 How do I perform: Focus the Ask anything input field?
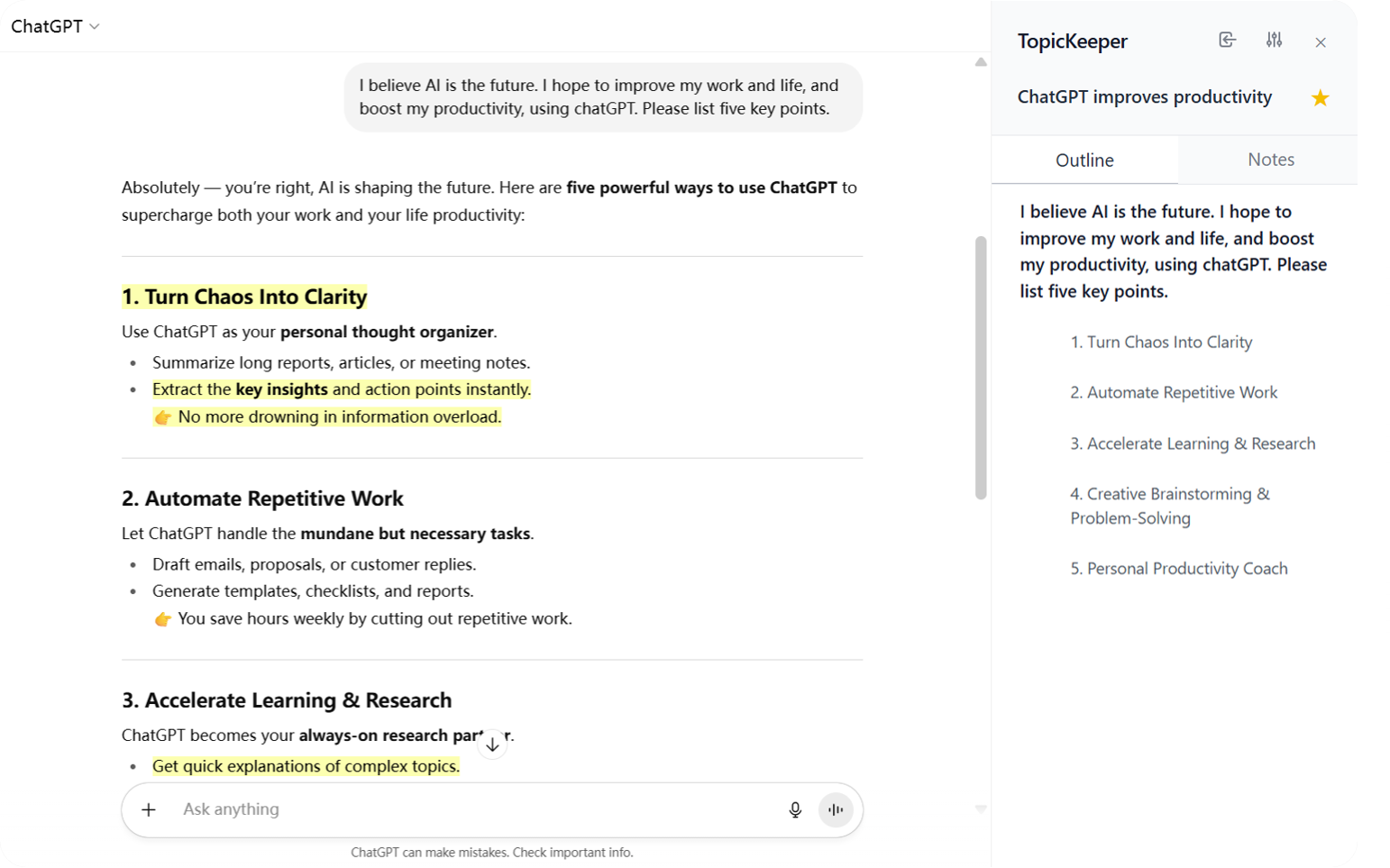click(x=478, y=809)
